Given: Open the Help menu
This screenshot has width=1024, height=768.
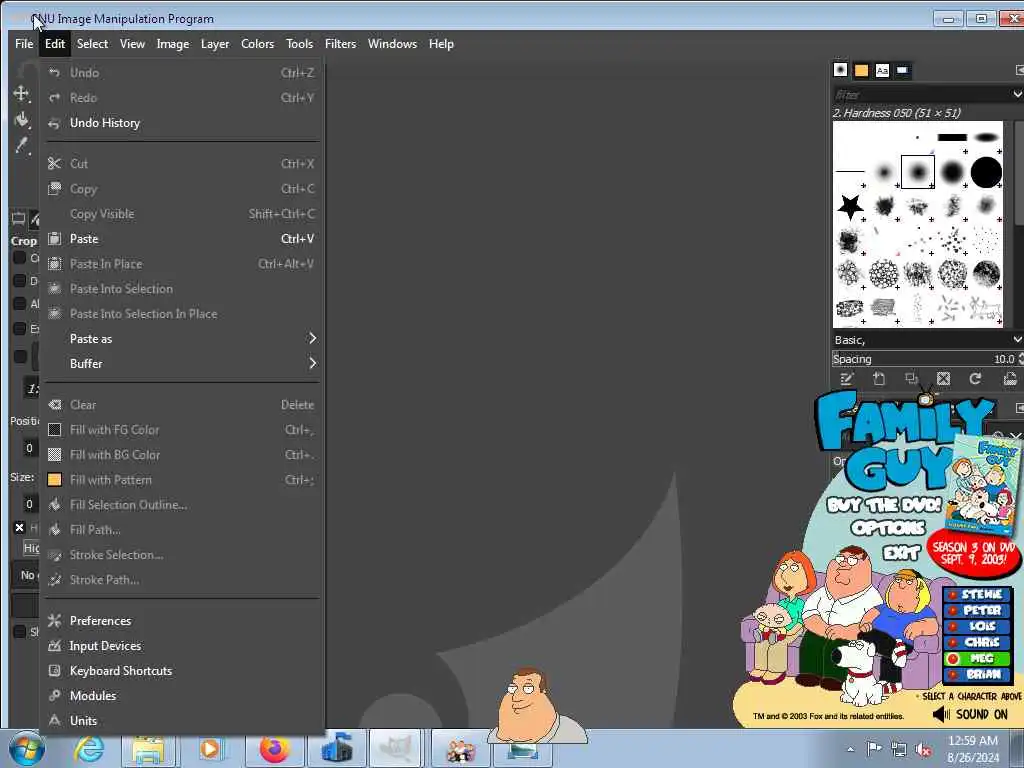Looking at the screenshot, I should pyautogui.click(x=441, y=44).
